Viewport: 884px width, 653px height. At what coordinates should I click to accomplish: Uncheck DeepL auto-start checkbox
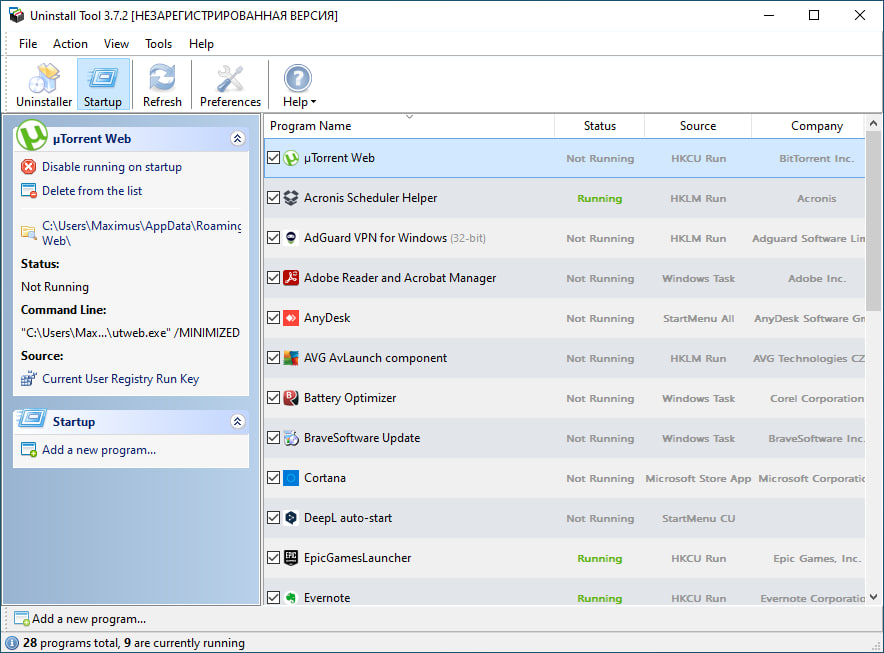[x=273, y=518]
